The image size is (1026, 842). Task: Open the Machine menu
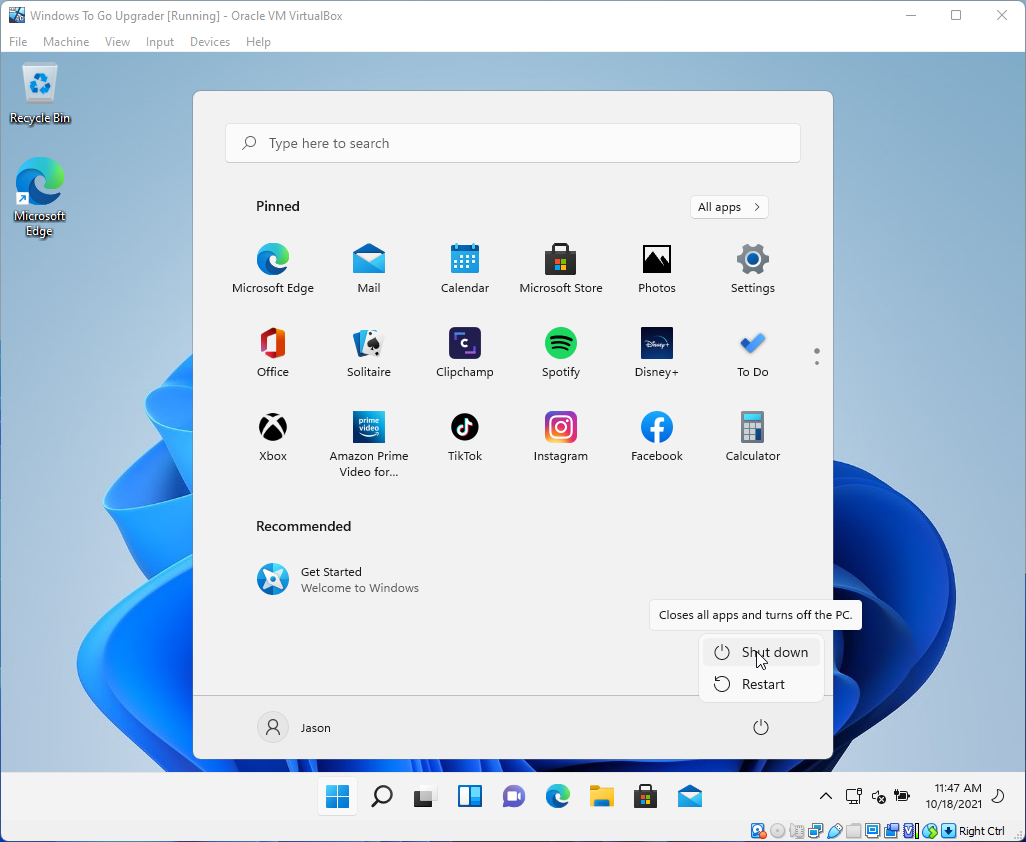65,42
